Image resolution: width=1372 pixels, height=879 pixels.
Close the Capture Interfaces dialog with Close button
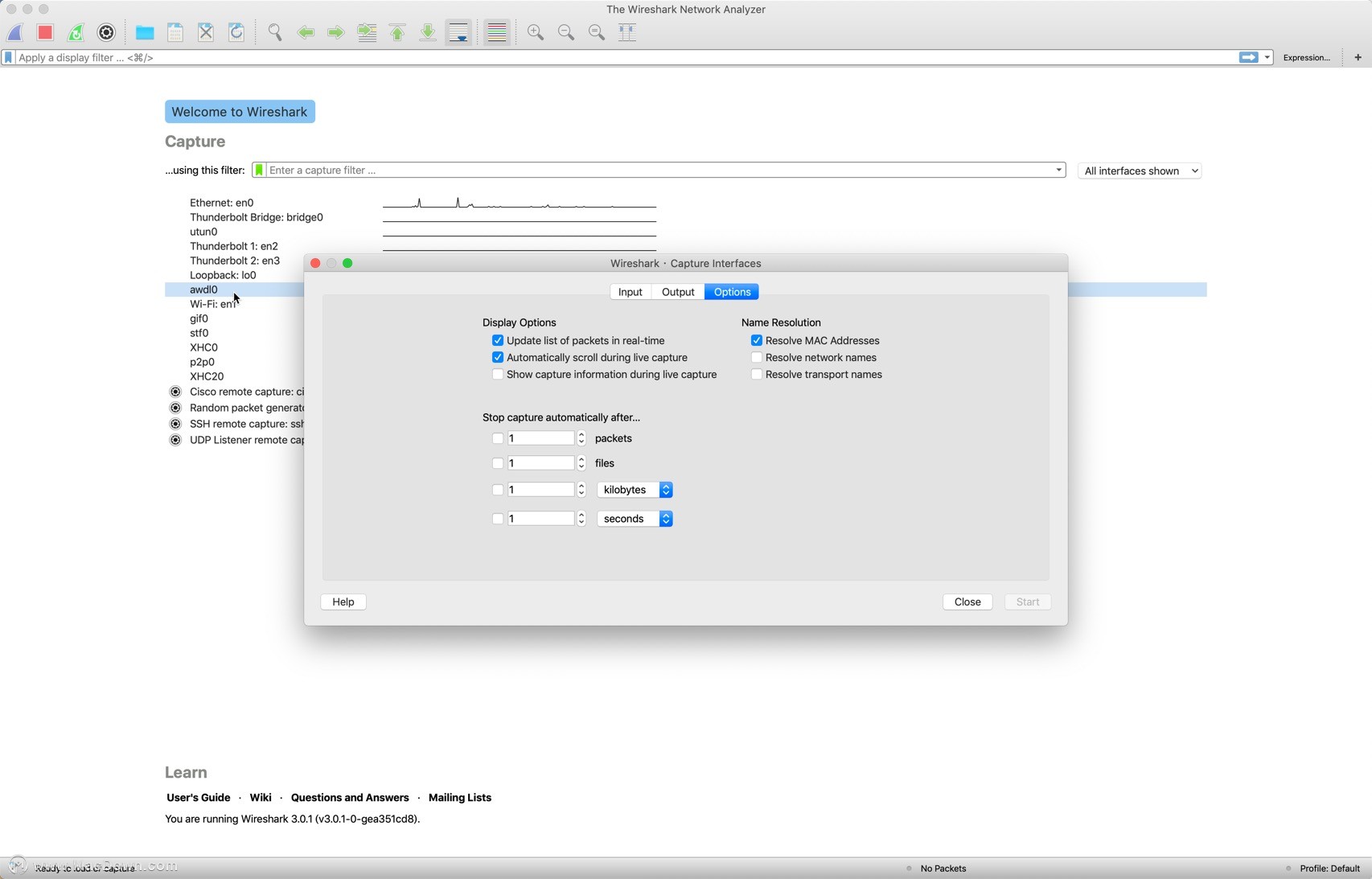967,602
